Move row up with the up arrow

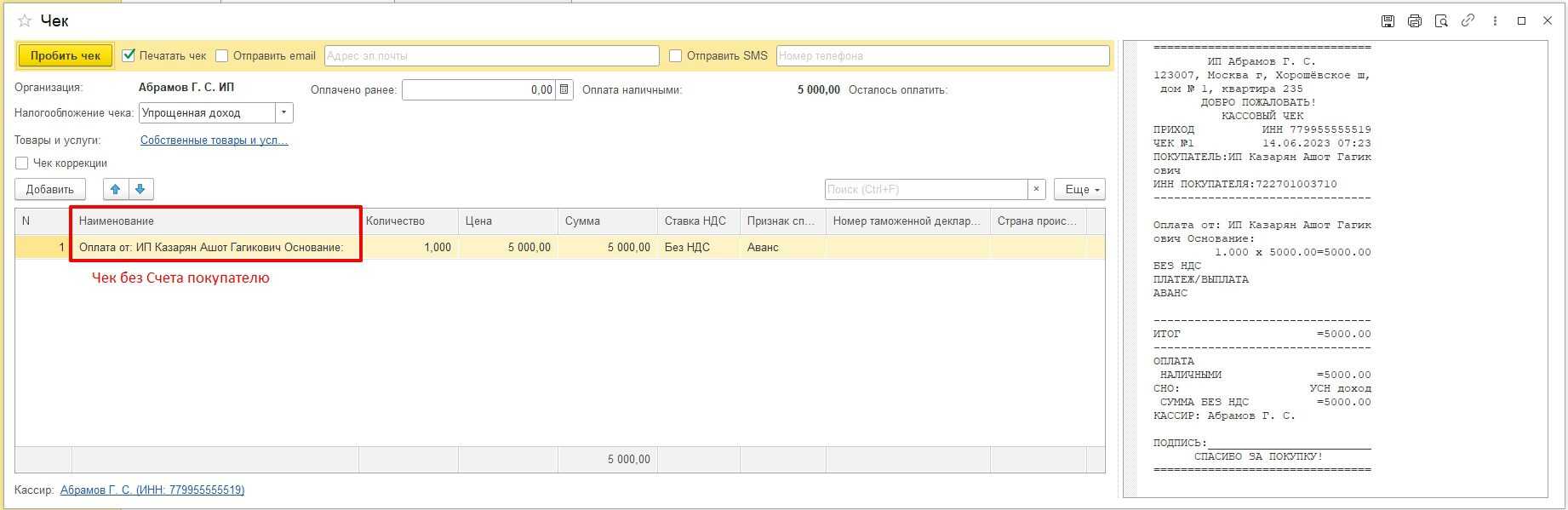pos(116,189)
